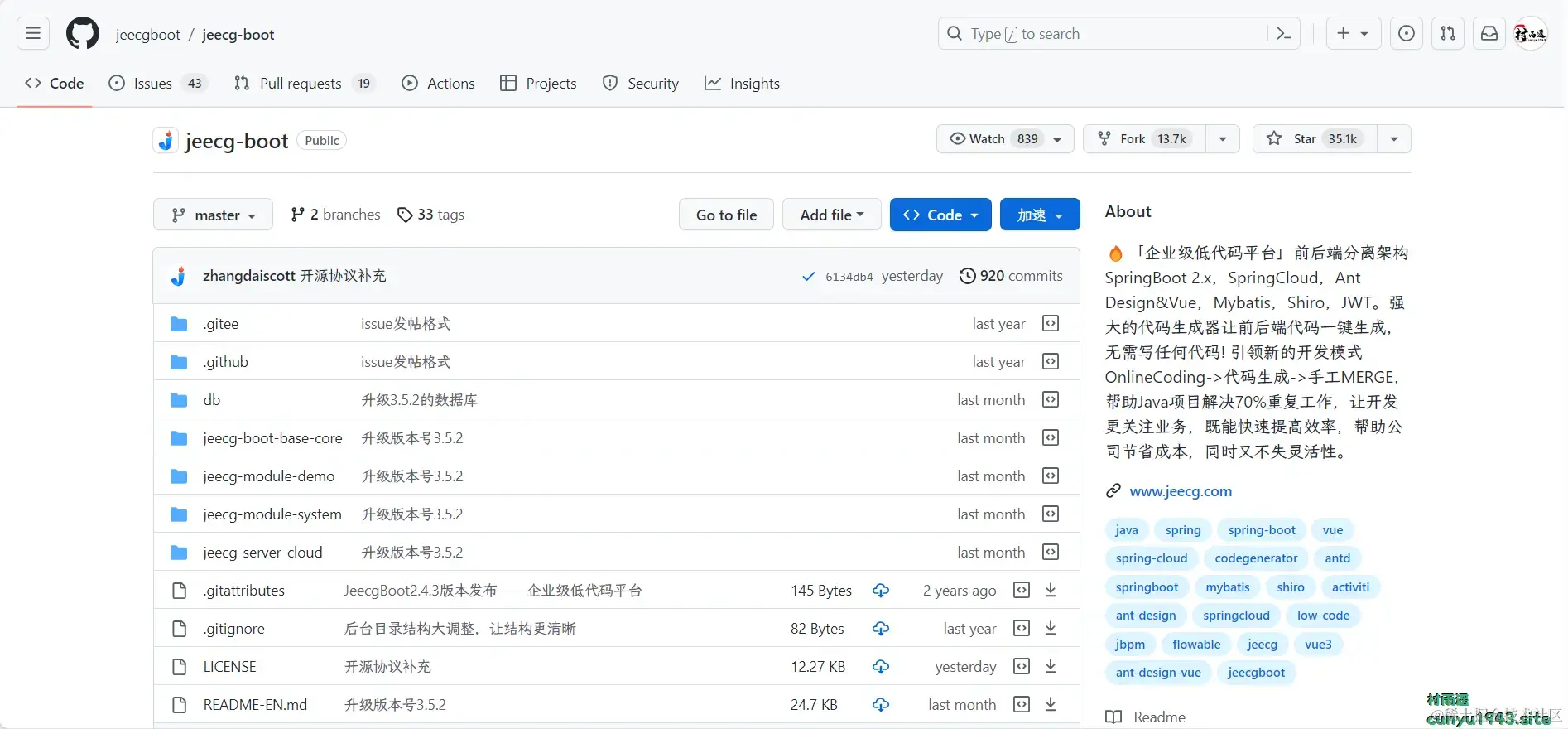
Task: Download README-EN.md with arrow icon
Action: click(x=1051, y=704)
